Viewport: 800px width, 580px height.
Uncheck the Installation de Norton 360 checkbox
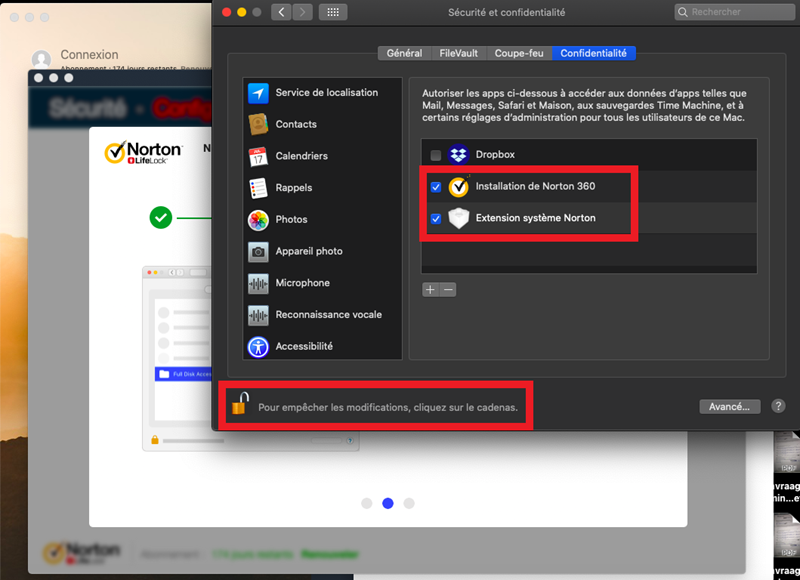436,187
